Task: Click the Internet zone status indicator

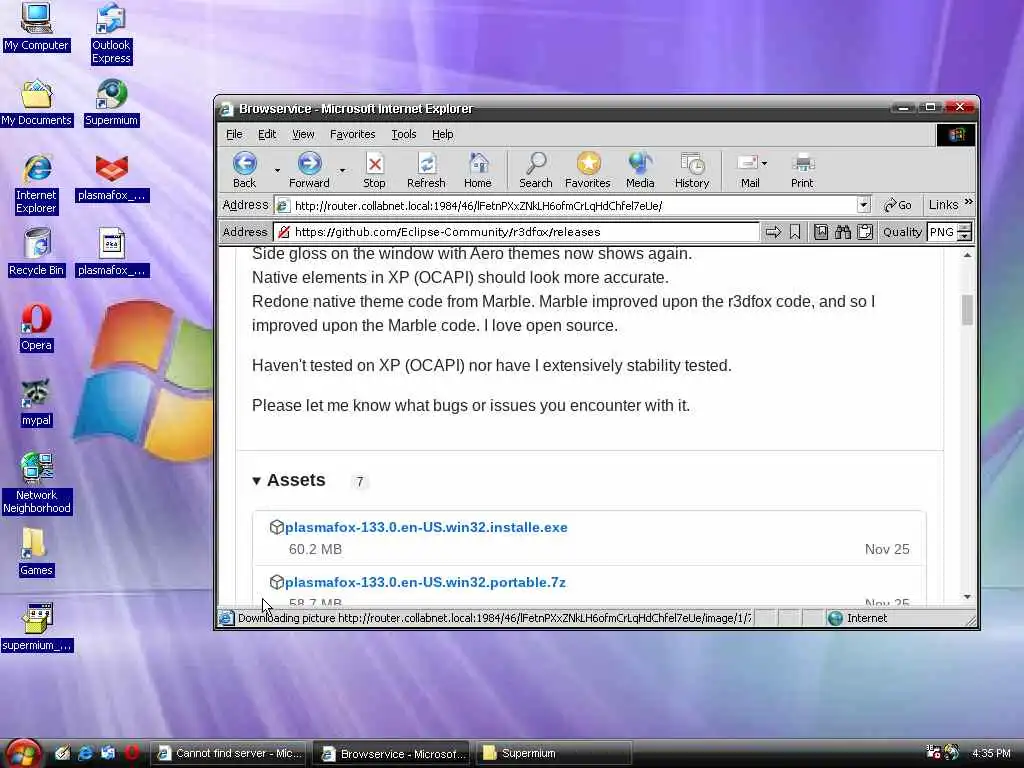Action: (857, 618)
